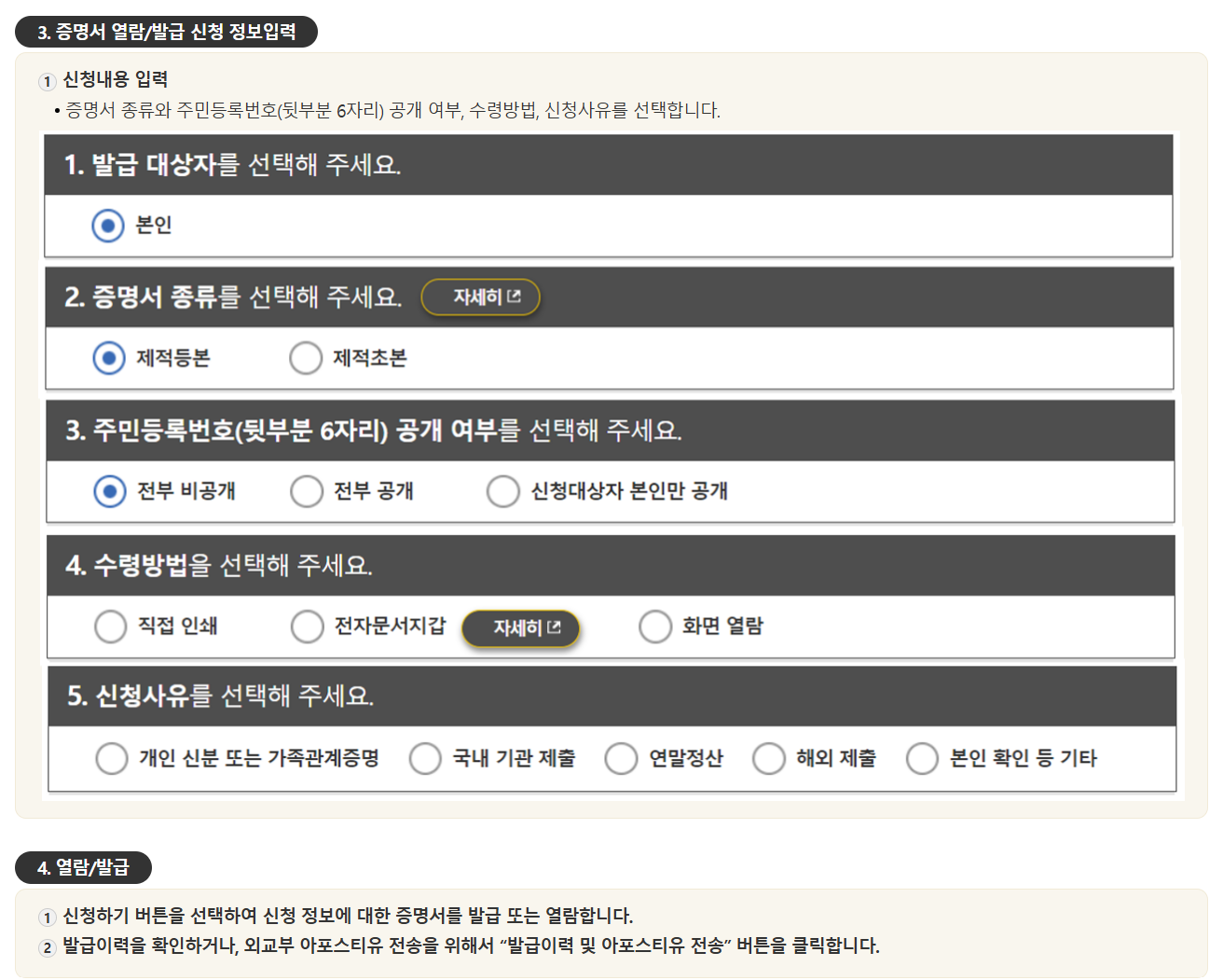Select 직접 인쇄 as receipt method

pyautogui.click(x=110, y=627)
